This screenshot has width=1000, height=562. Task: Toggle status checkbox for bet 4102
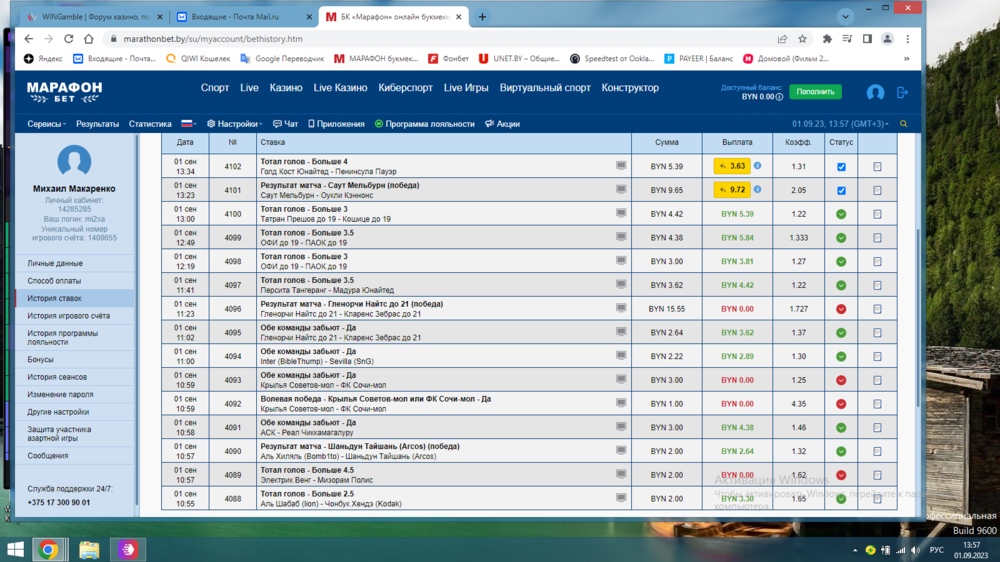click(841, 167)
